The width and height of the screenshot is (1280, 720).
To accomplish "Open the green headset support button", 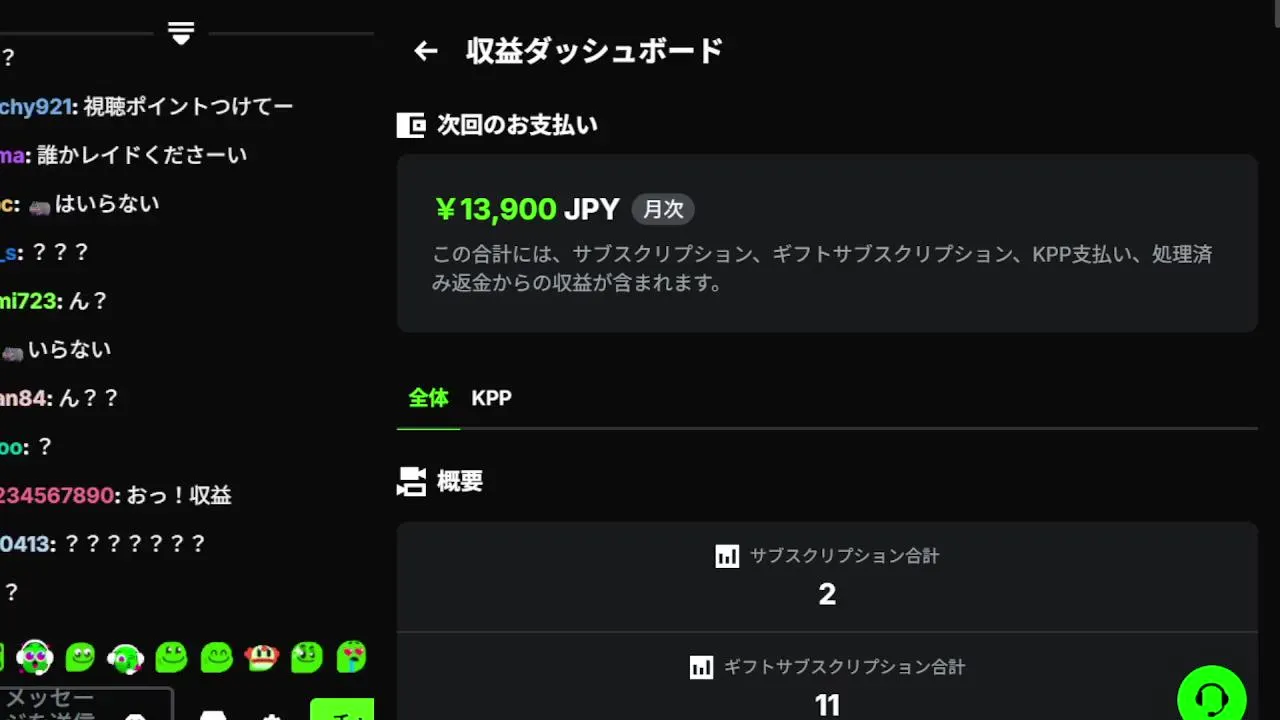I will pos(1211,696).
